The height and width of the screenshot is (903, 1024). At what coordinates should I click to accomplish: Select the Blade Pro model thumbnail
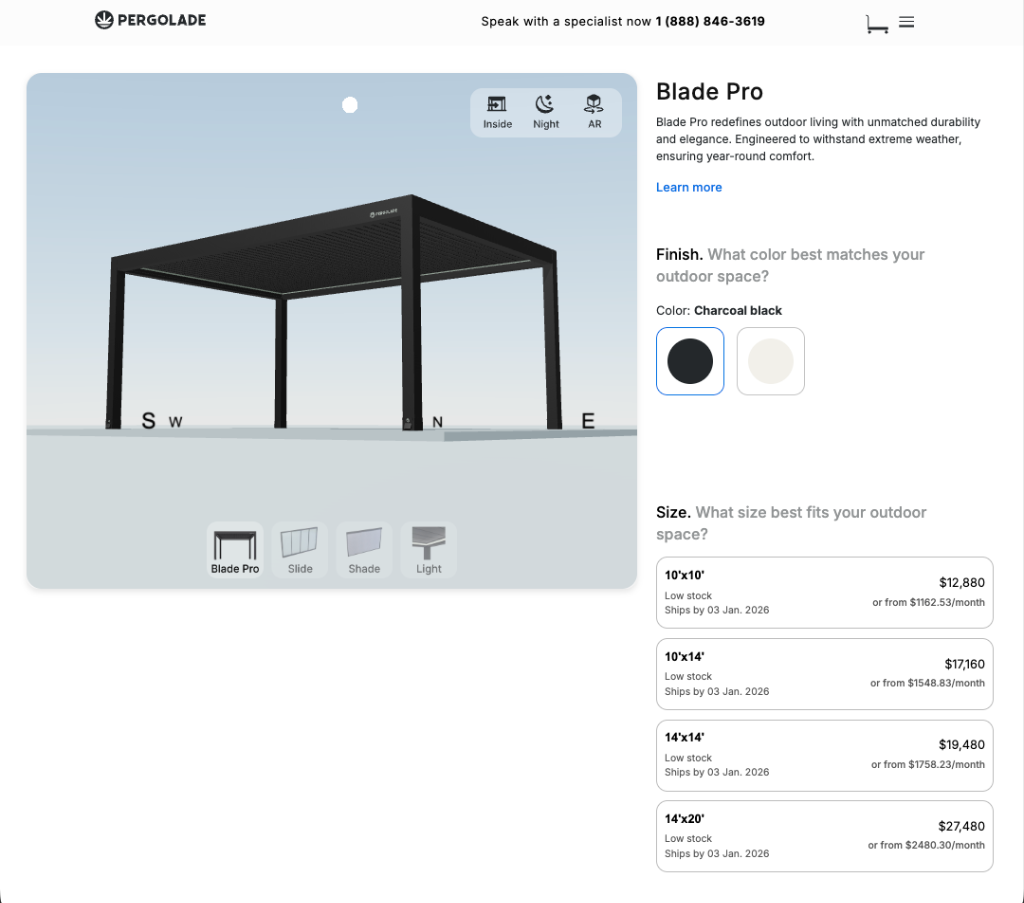[235, 549]
